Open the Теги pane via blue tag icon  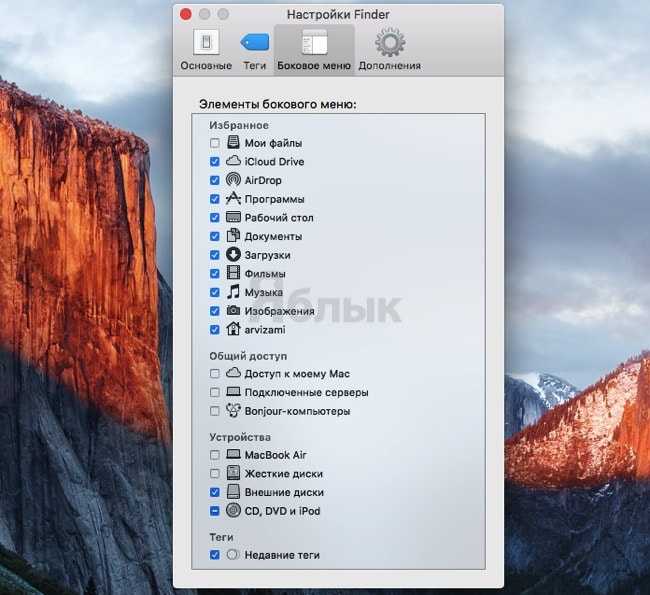(x=255, y=42)
